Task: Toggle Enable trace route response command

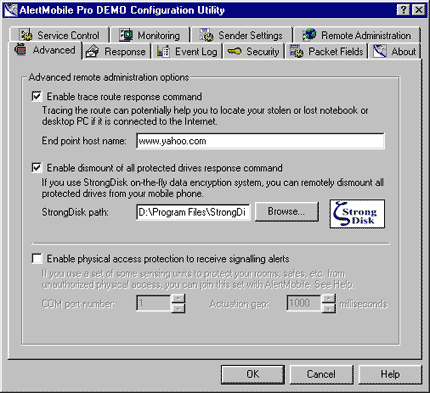Action: 37,96
